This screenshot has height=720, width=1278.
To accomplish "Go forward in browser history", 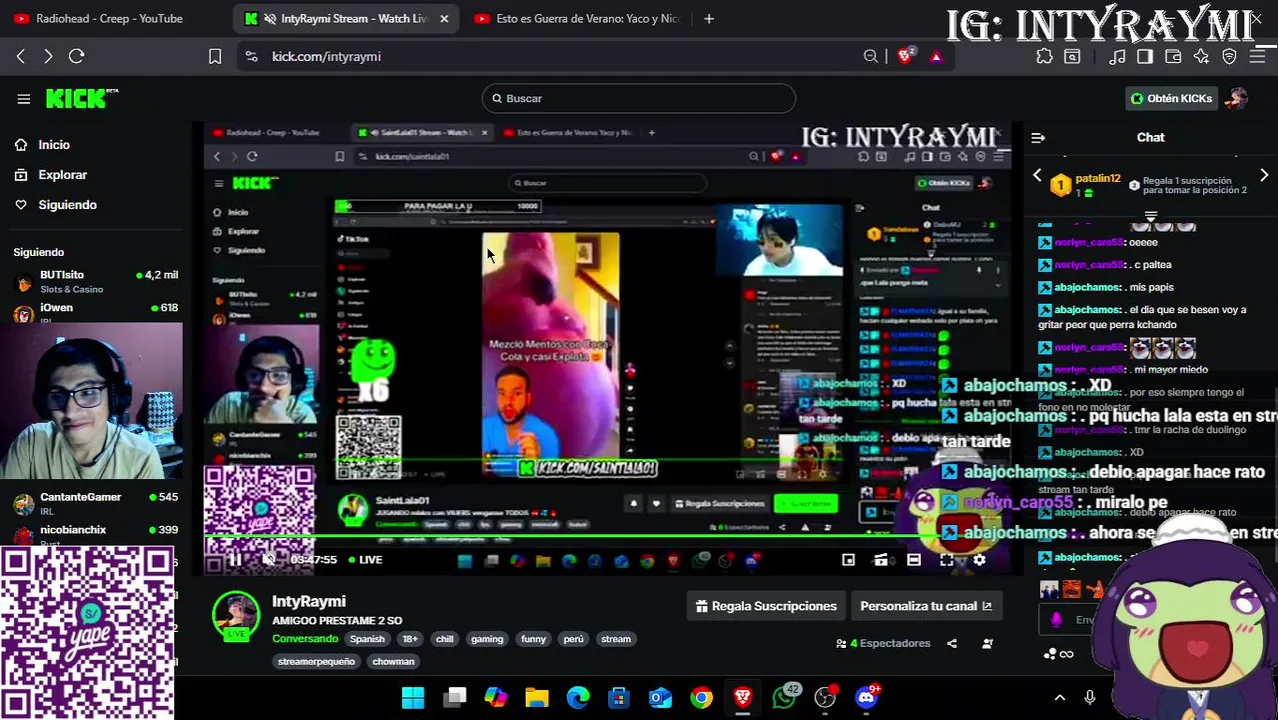I will (x=48, y=56).
